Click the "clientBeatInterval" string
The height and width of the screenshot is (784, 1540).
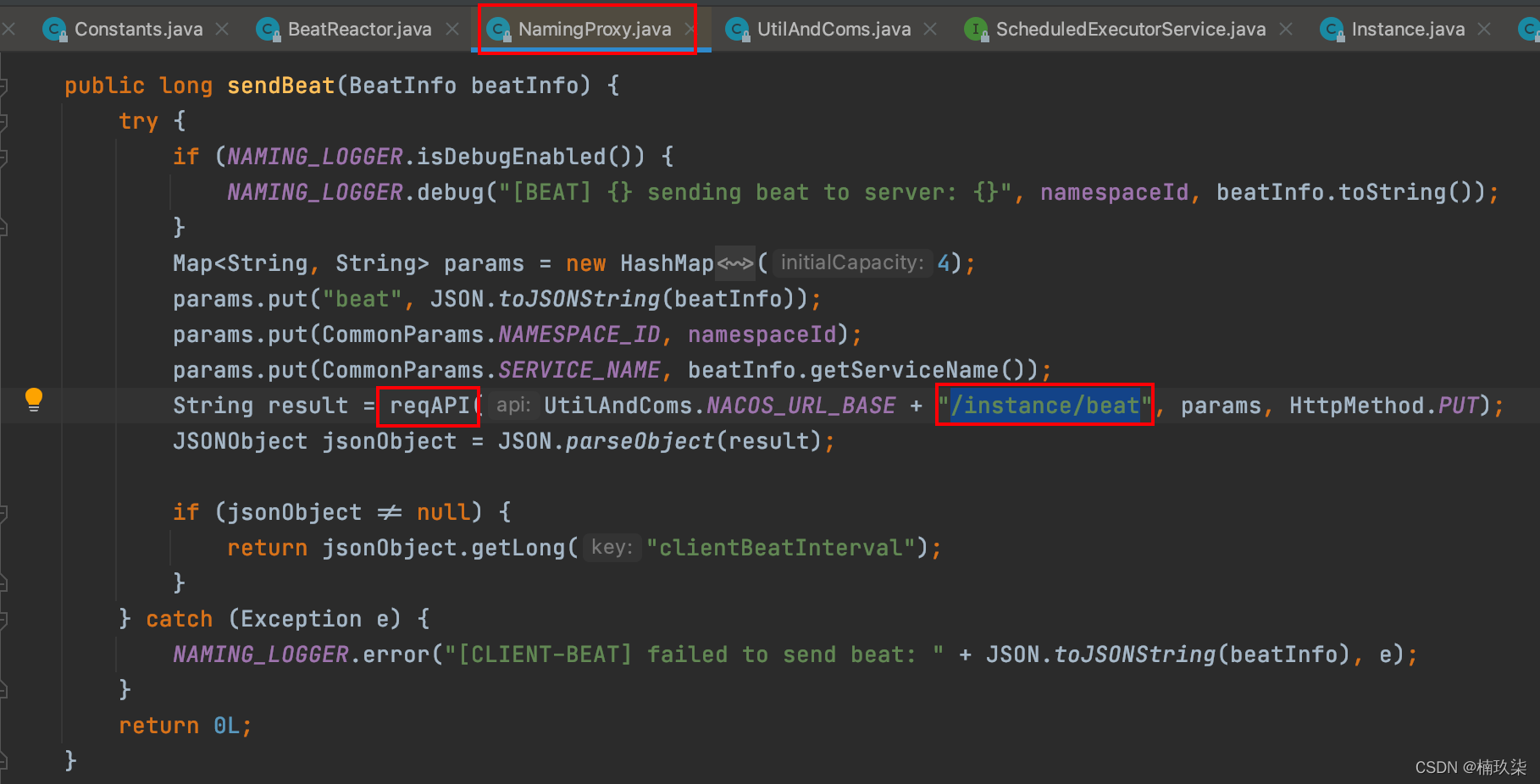tap(781, 548)
